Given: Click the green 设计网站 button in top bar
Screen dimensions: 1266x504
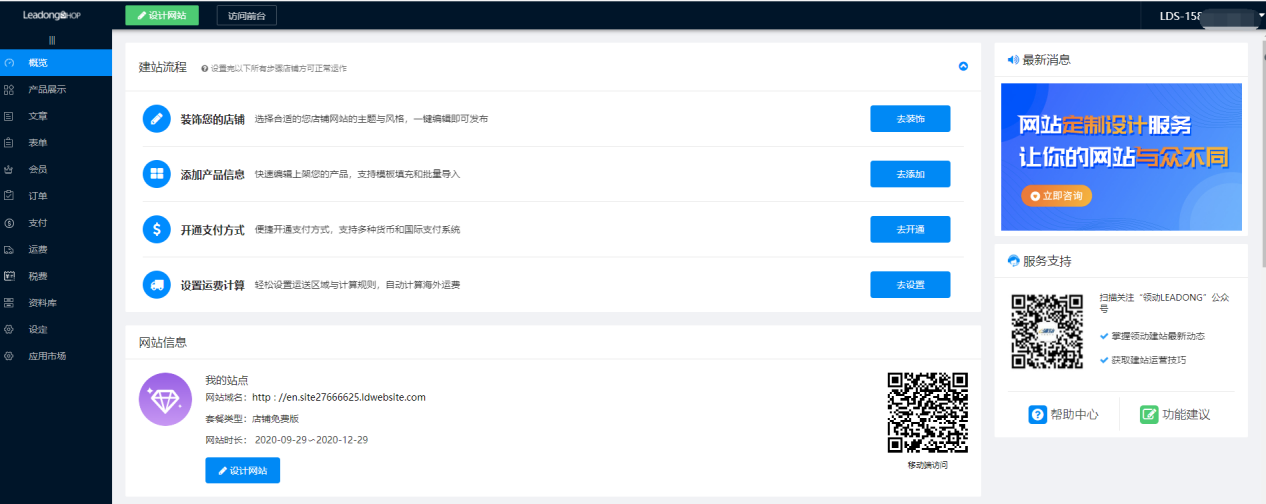Looking at the screenshot, I should (162, 15).
